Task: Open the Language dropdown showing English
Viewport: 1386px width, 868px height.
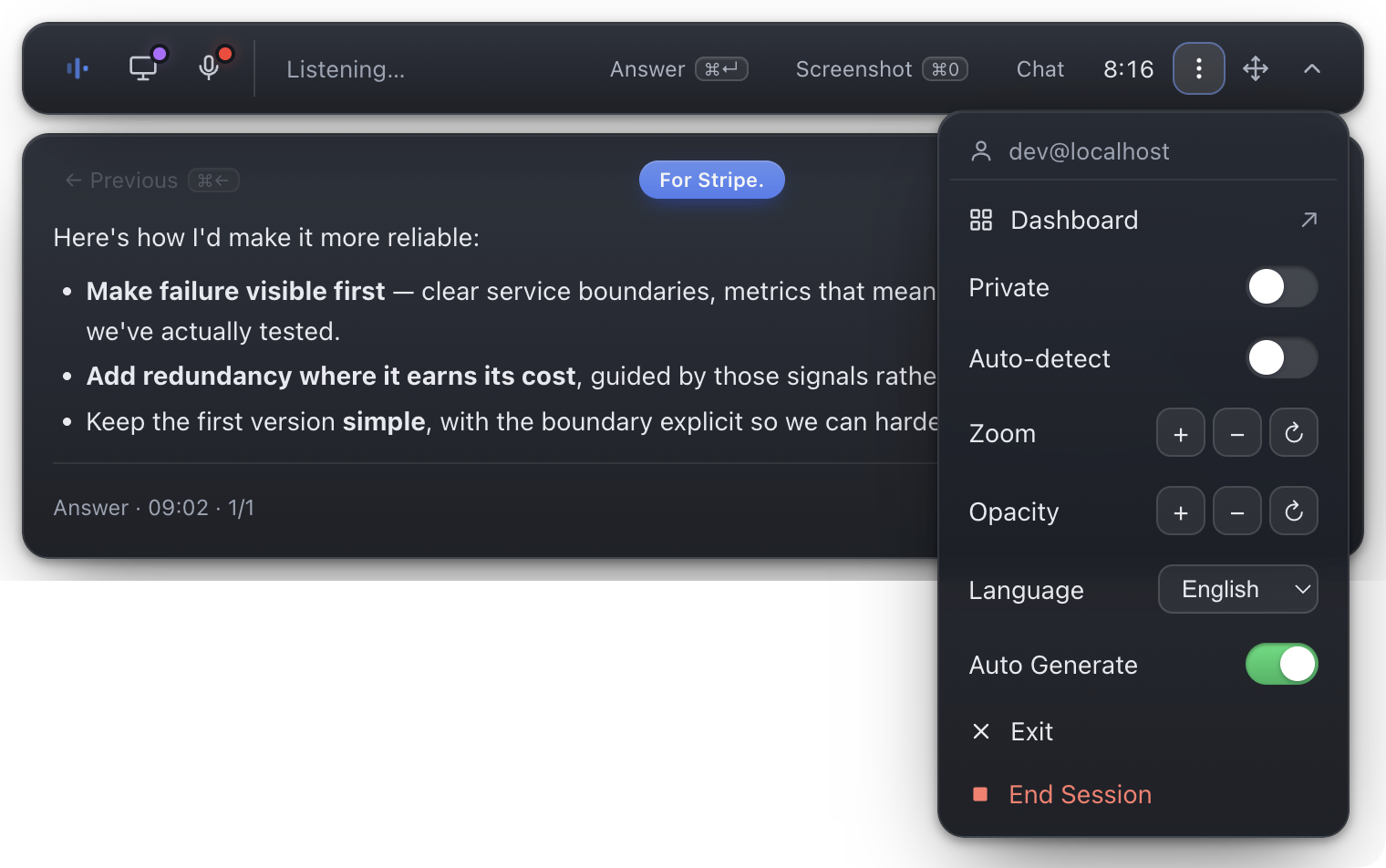Action: pyautogui.click(x=1238, y=589)
